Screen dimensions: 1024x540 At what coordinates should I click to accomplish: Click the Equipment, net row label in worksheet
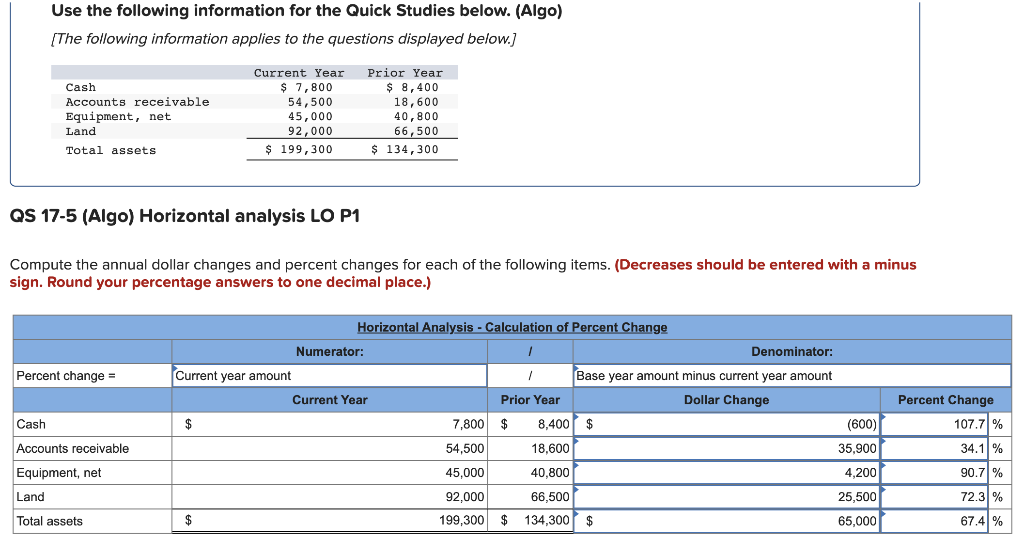tap(59, 473)
